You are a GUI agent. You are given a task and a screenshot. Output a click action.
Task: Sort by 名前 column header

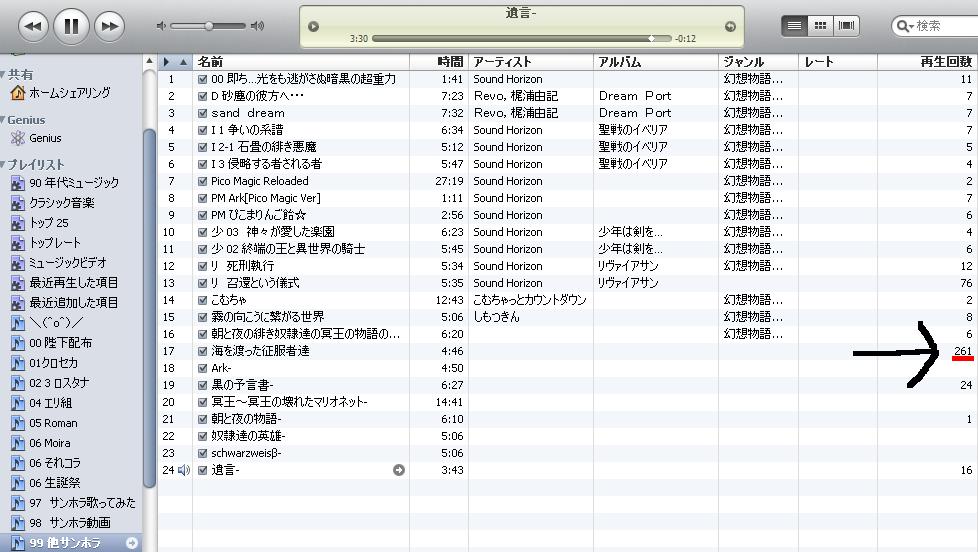pos(301,62)
